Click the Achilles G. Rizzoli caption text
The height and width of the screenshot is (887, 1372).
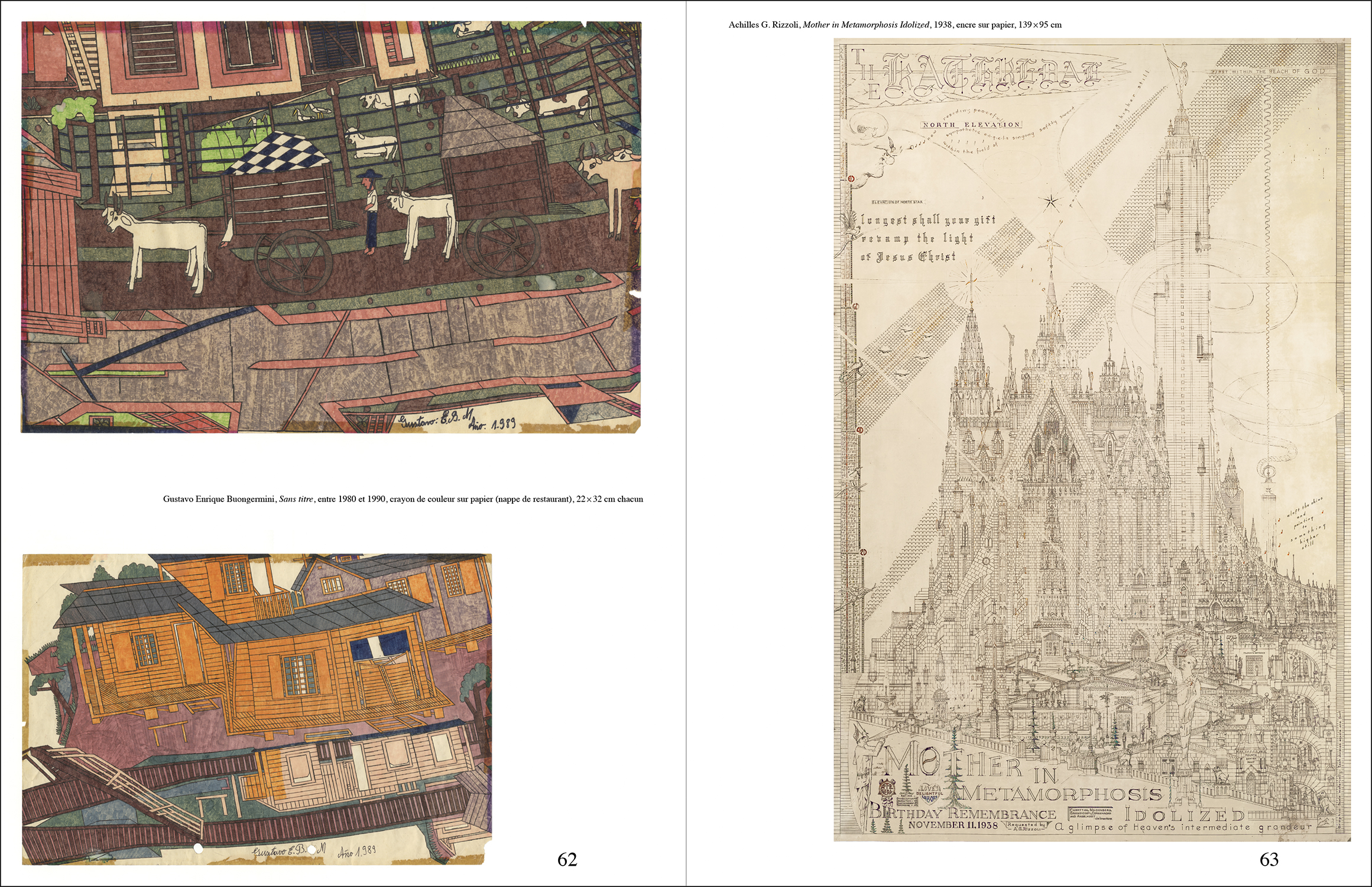[895, 25]
